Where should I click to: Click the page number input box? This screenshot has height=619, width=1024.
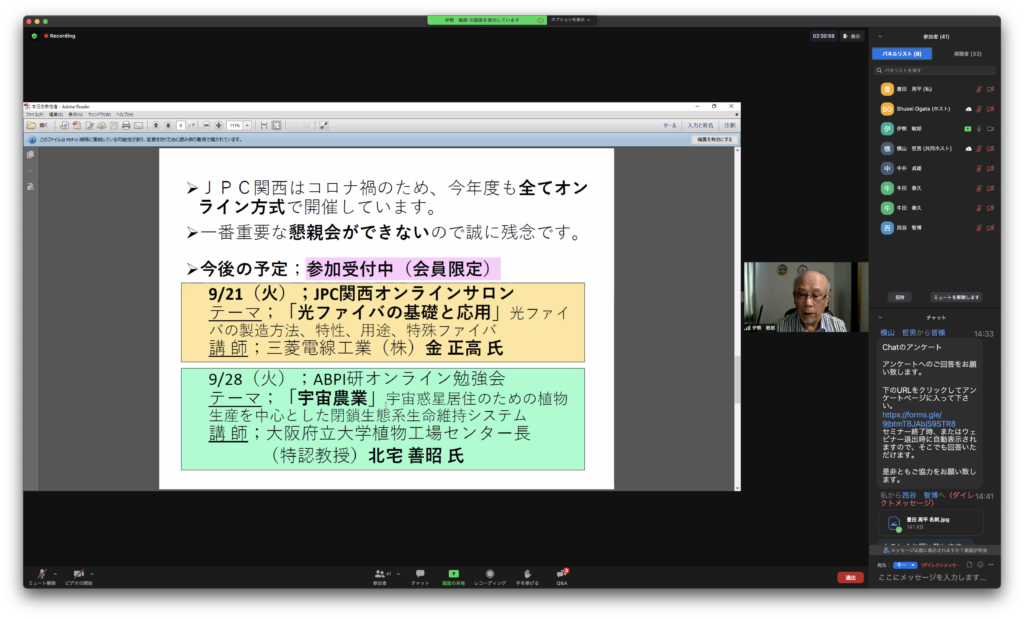click(181, 125)
